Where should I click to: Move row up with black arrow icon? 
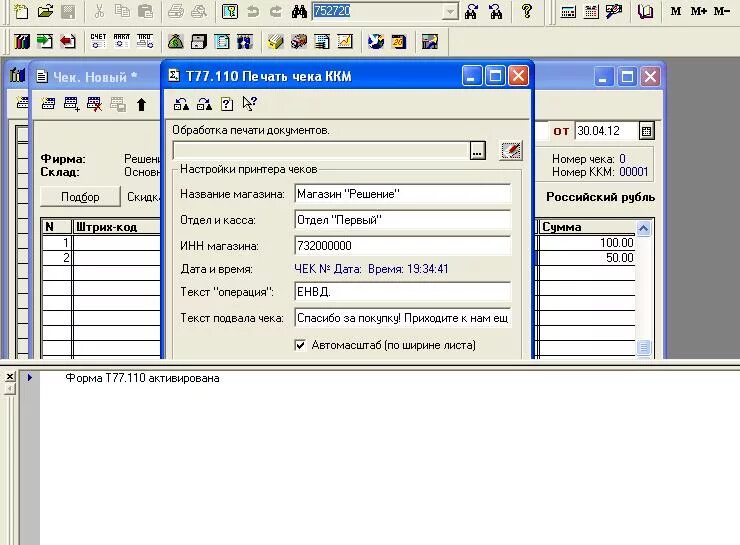141,104
